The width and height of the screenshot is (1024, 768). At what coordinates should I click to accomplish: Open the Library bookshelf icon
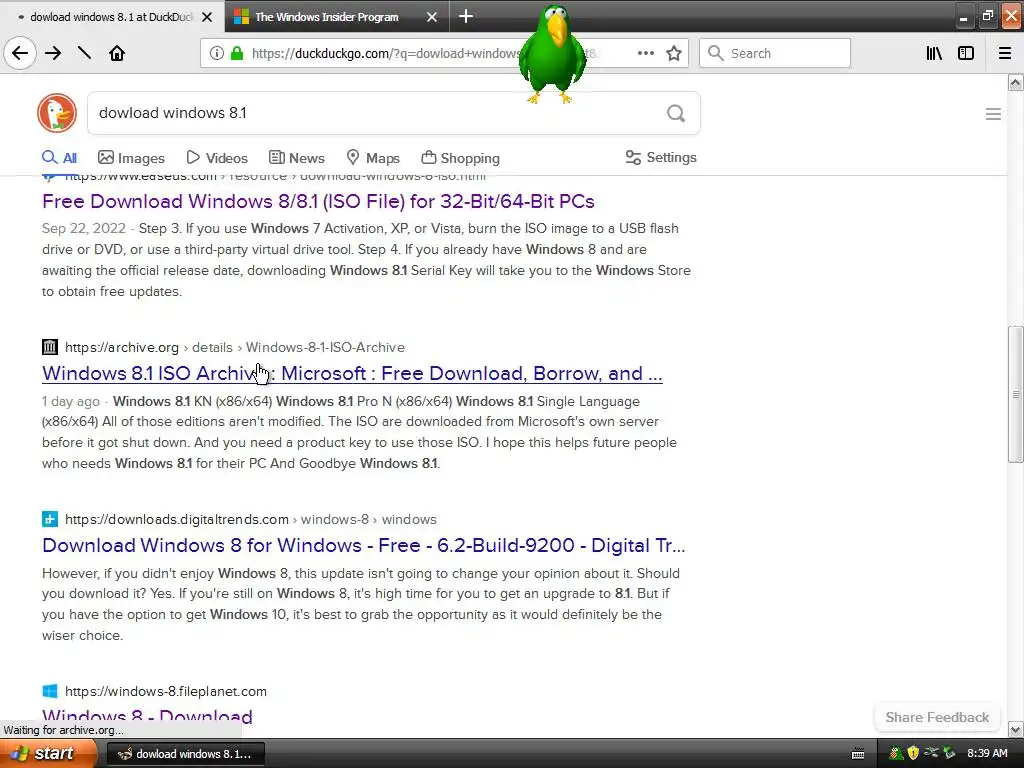[x=934, y=53]
